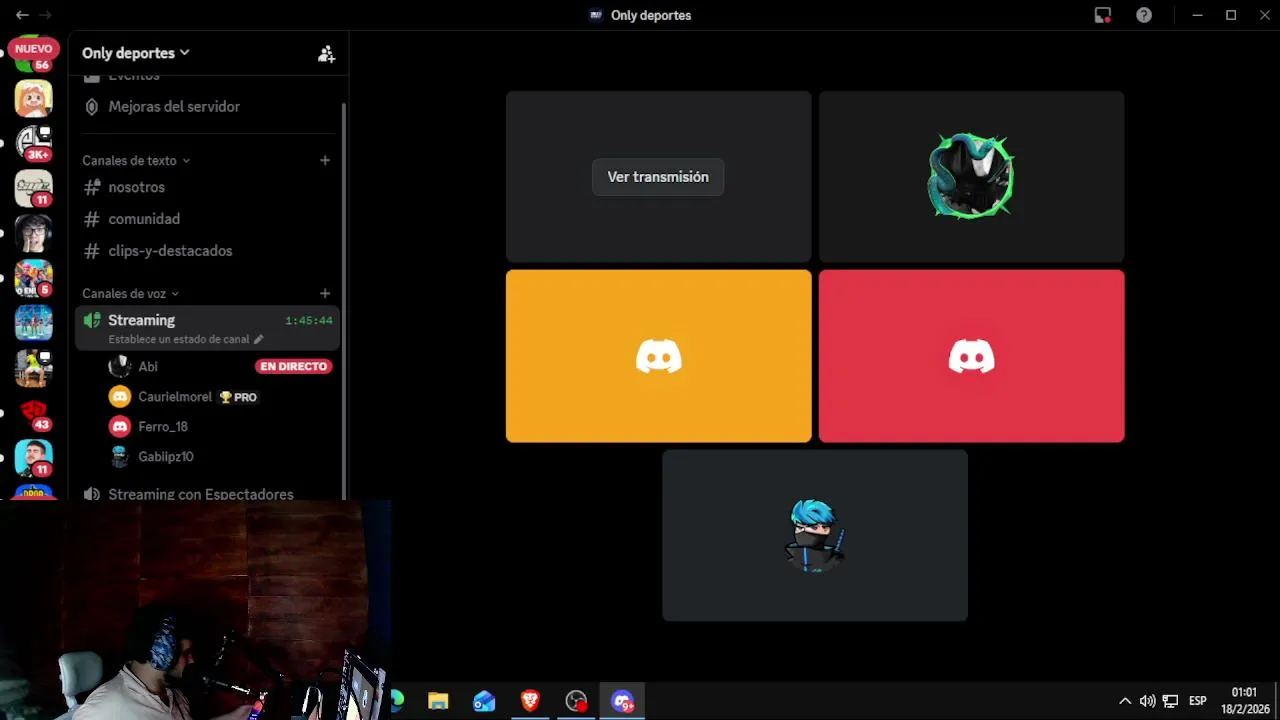Open the help question mark icon
Image resolution: width=1280 pixels, height=720 pixels.
coord(1144,15)
